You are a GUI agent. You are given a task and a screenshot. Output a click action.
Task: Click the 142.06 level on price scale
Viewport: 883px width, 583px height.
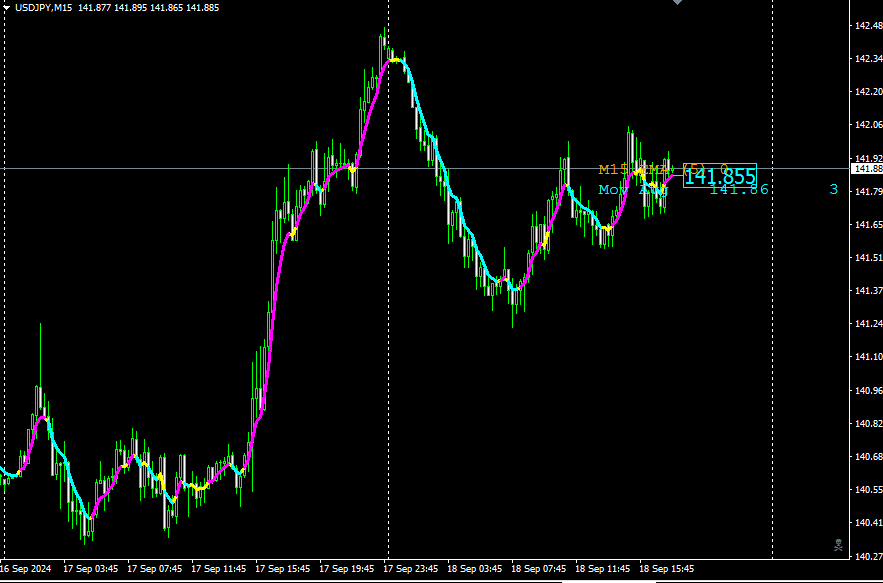click(865, 125)
